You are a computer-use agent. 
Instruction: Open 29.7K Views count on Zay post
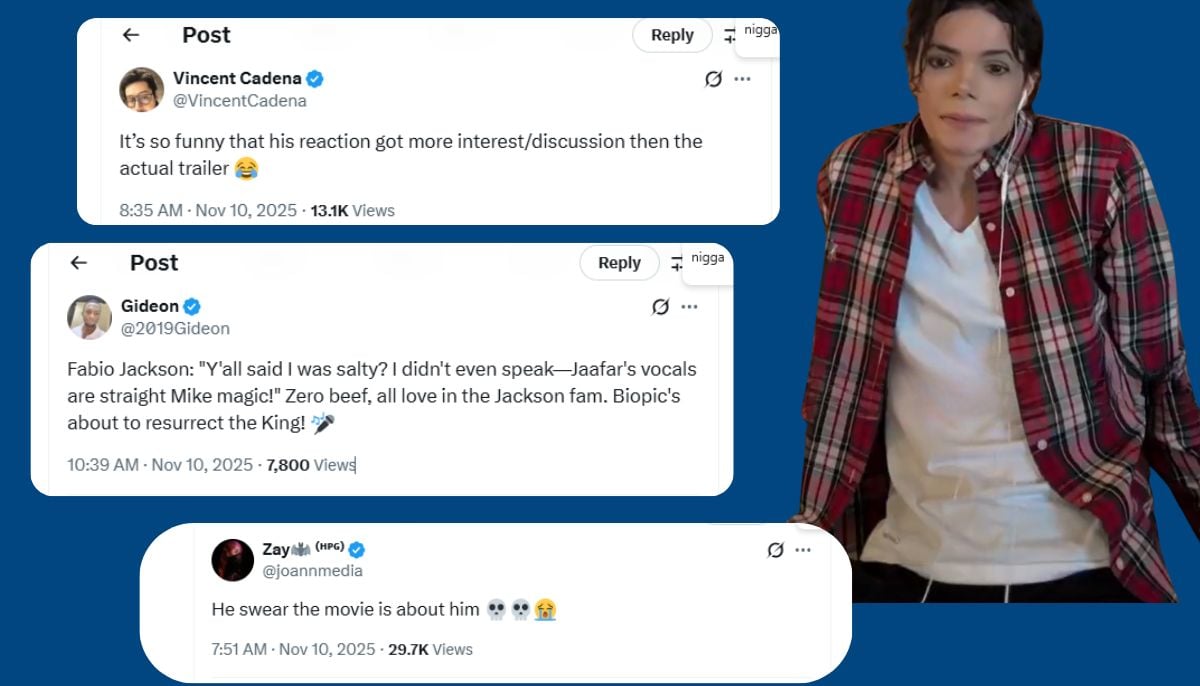[x=430, y=649]
